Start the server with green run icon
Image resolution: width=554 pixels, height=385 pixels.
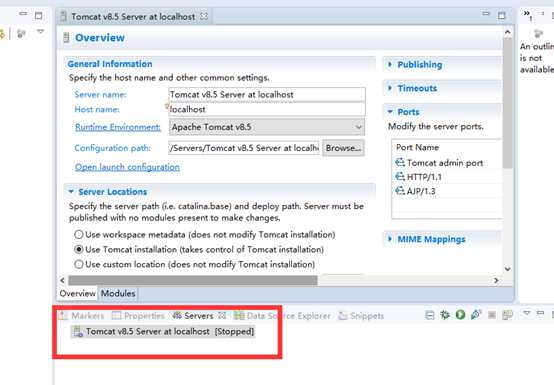click(460, 314)
